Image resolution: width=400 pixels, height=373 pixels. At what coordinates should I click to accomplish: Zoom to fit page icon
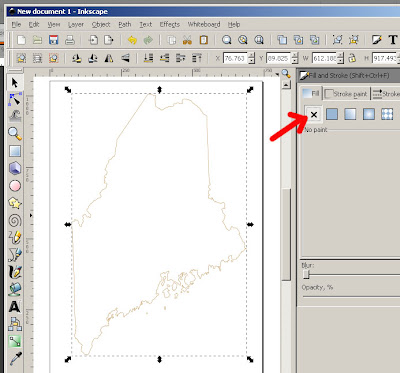pos(259,40)
